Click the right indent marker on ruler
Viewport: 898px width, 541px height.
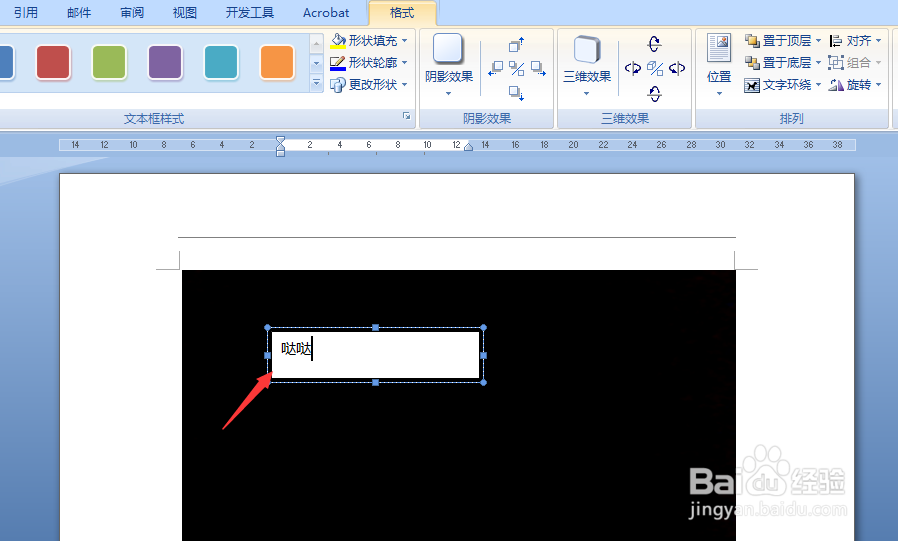(x=468, y=147)
